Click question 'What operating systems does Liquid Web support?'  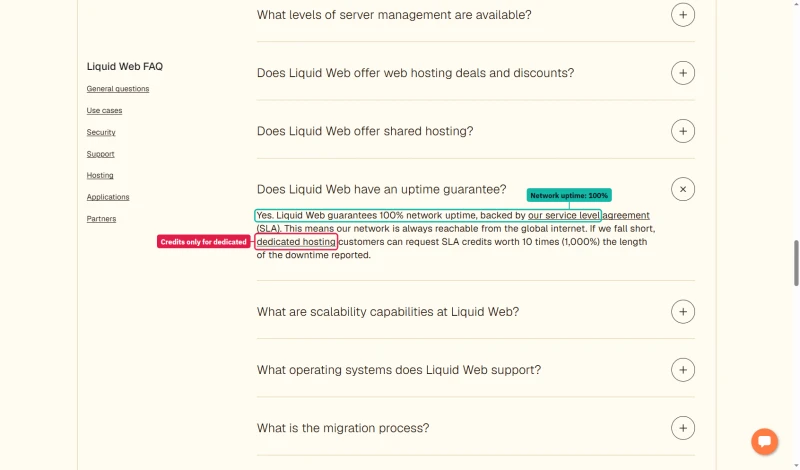(398, 370)
